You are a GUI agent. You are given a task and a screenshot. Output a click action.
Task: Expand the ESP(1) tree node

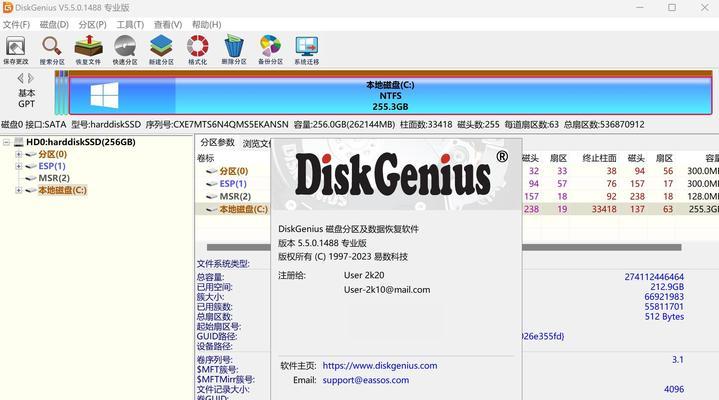tap(19, 166)
